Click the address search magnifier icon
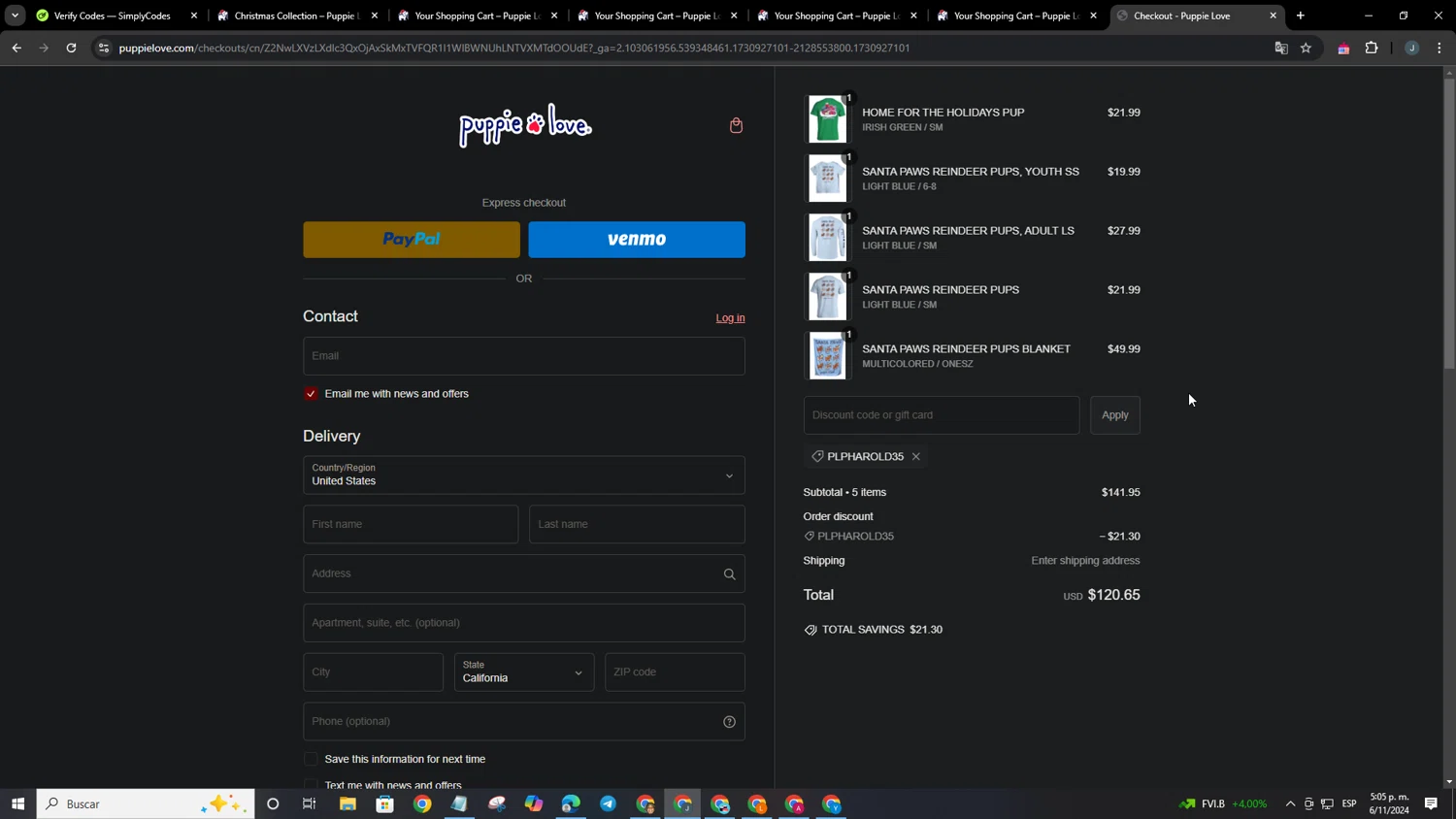The image size is (1456, 819). pyautogui.click(x=729, y=573)
